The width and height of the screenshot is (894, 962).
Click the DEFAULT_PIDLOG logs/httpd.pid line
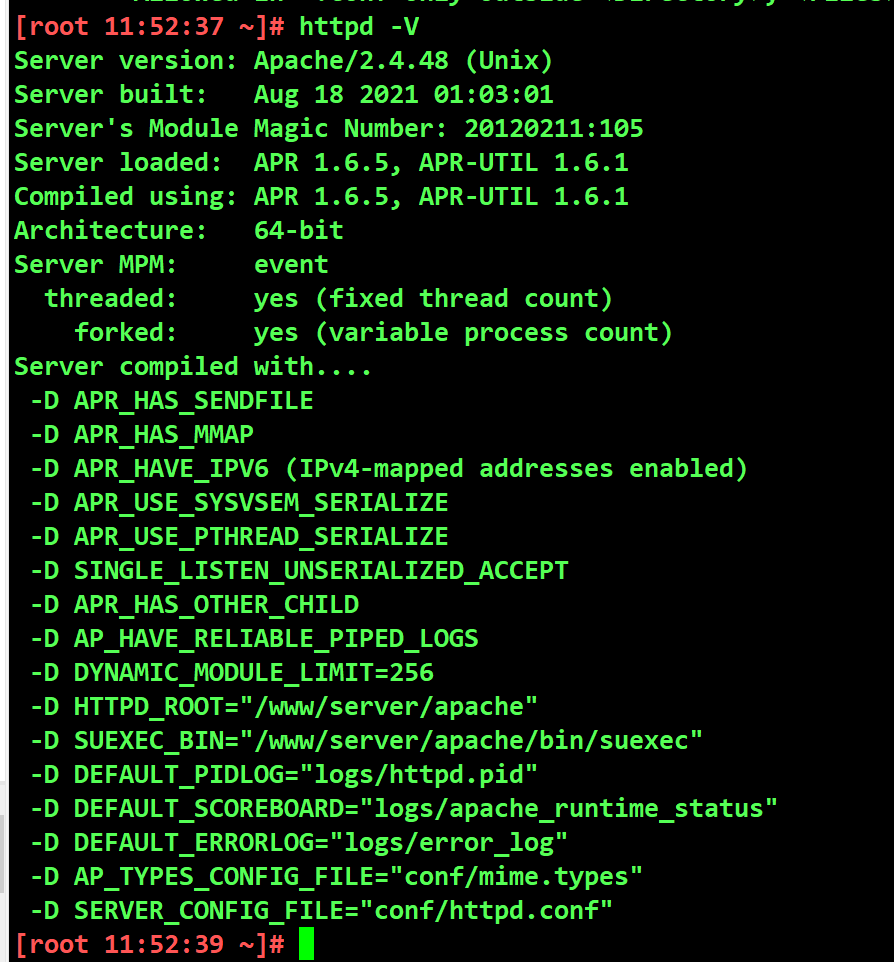[x=284, y=775]
